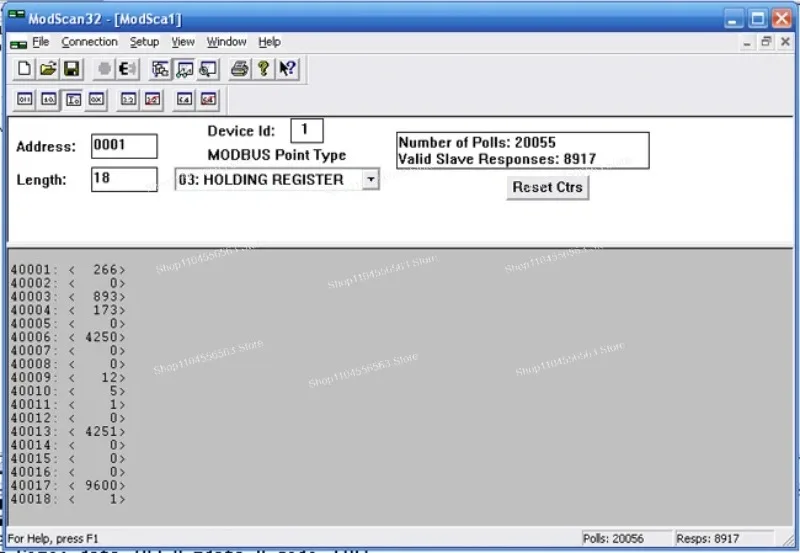Select the hex display format icon
The width and height of the screenshot is (800, 553).
(96, 99)
